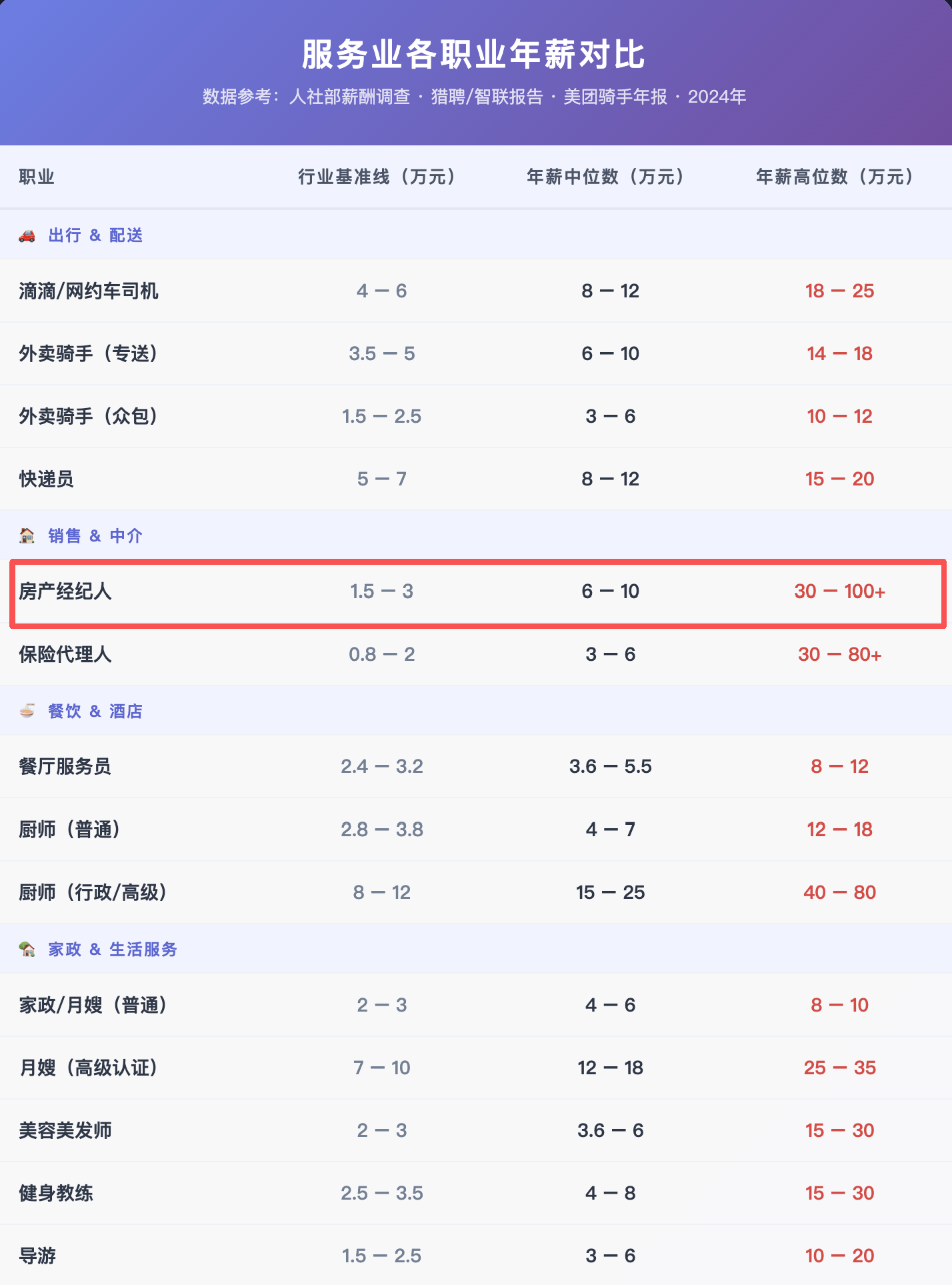Select the 保险代理人 row label
The height and width of the screenshot is (1285, 952).
[65, 654]
